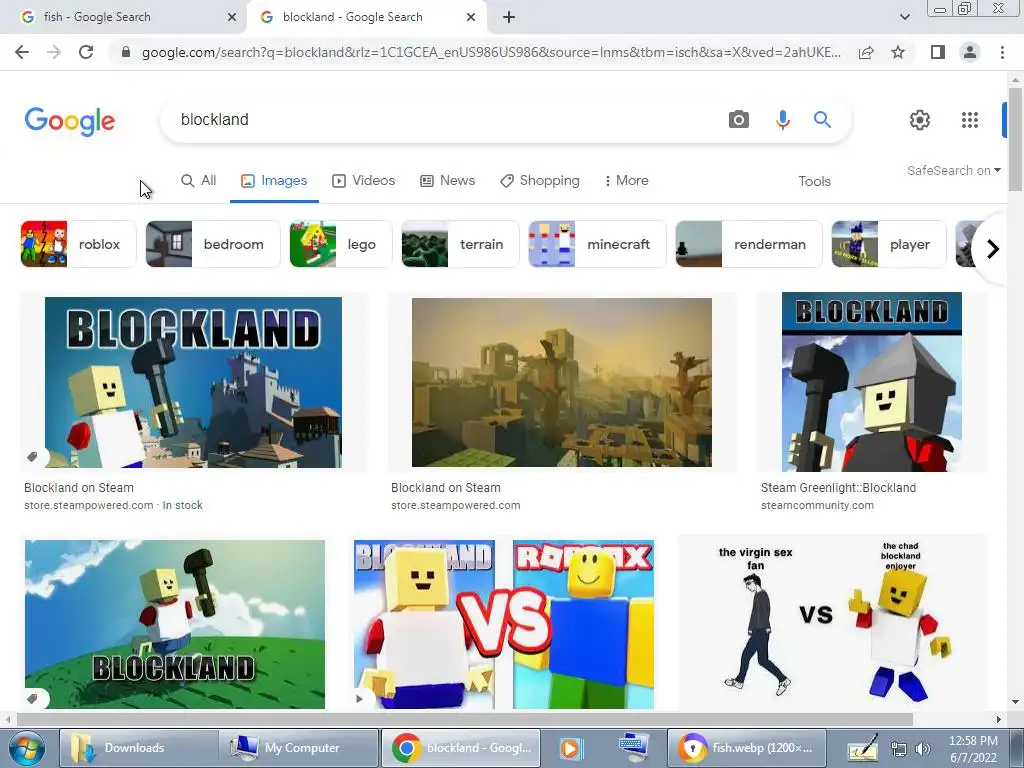This screenshot has height=768, width=1024.
Task: Filter by bedroom suggestion chip
Action: tap(213, 244)
